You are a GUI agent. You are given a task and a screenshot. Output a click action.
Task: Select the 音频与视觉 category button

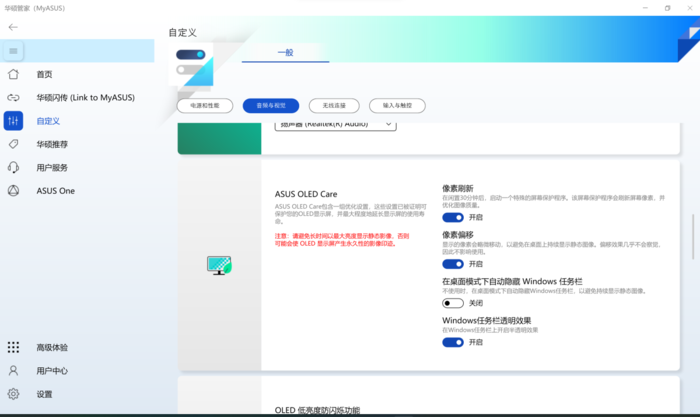pos(271,106)
